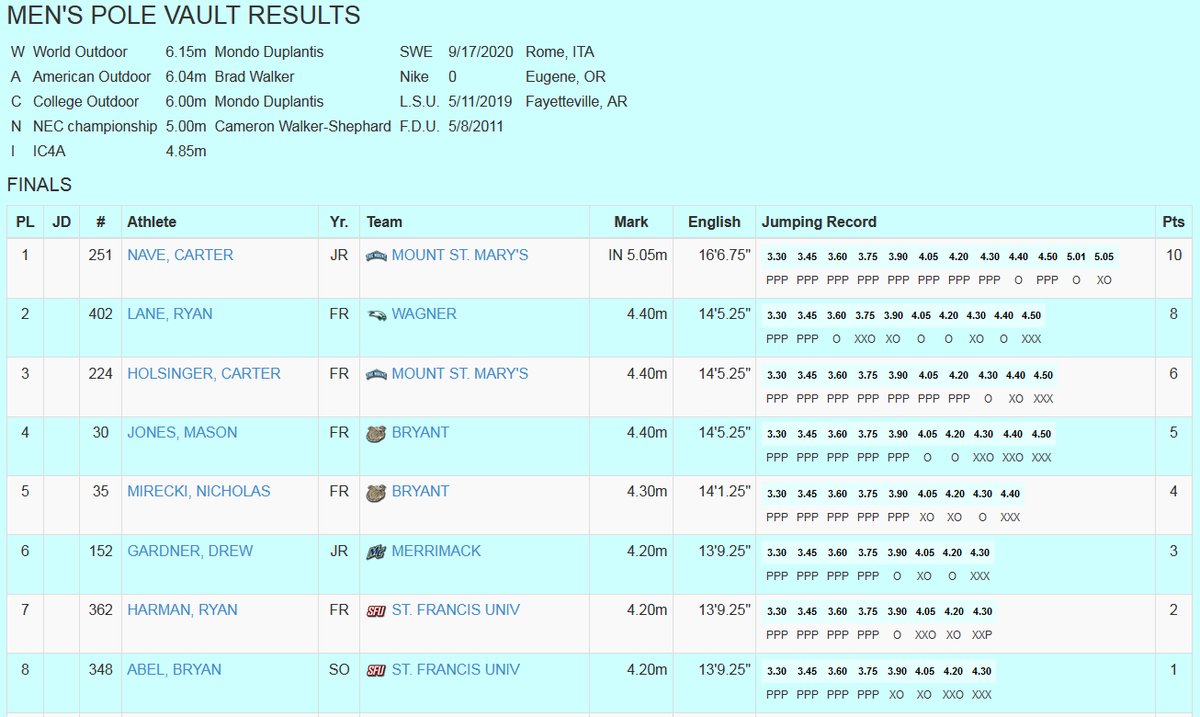Click bib number 362
The width and height of the screenshot is (1200, 717).
tap(100, 610)
